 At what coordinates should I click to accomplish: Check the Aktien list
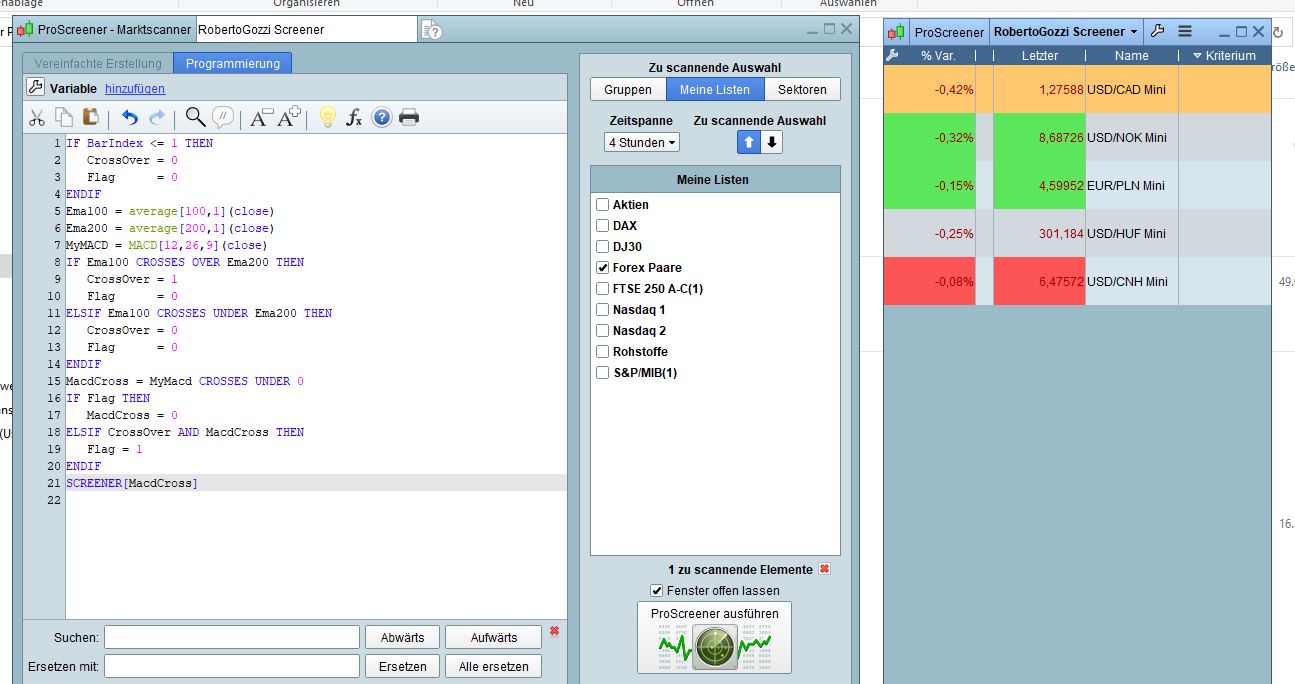pos(602,204)
